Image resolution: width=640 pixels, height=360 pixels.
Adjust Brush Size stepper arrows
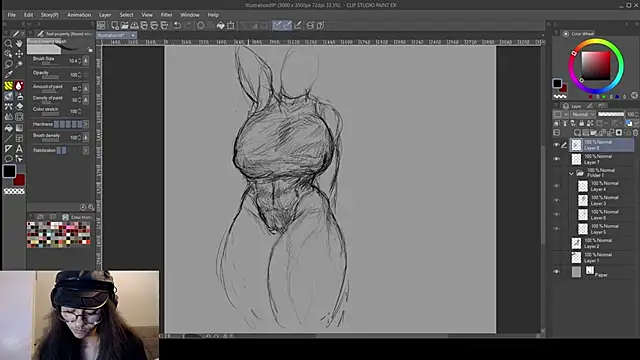point(80,61)
